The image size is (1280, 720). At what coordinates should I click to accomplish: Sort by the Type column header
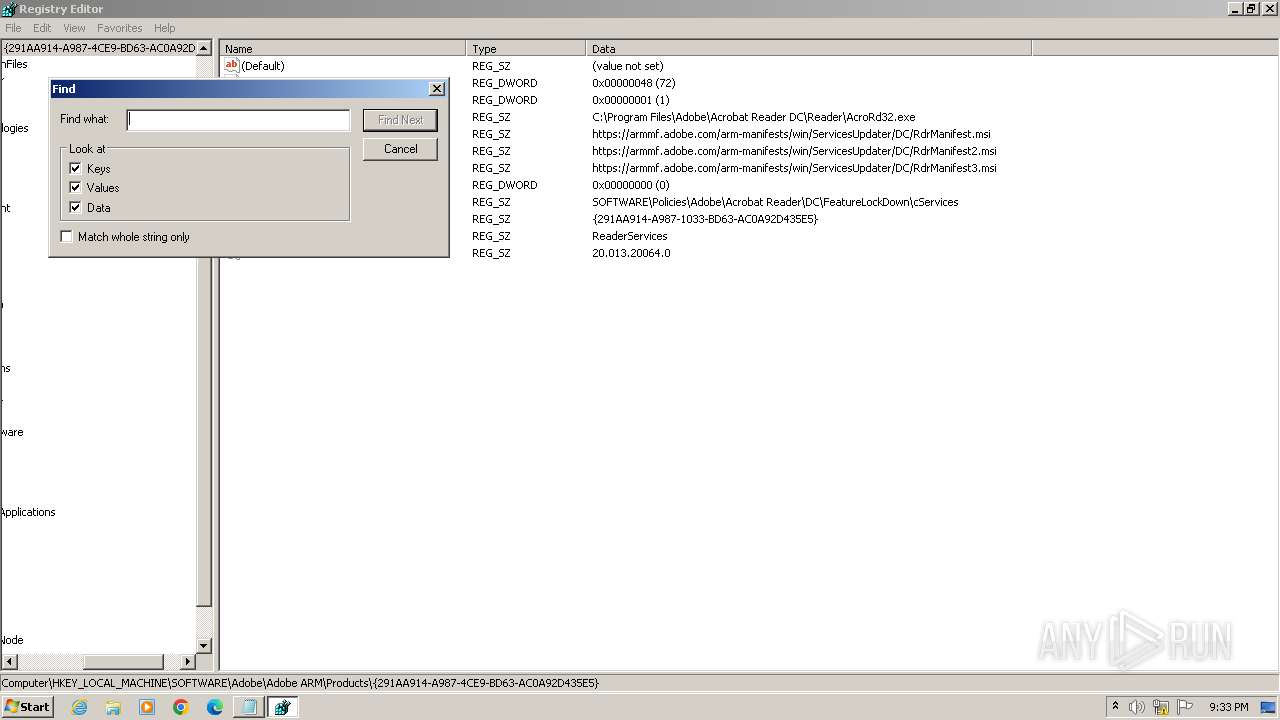[x=526, y=48]
